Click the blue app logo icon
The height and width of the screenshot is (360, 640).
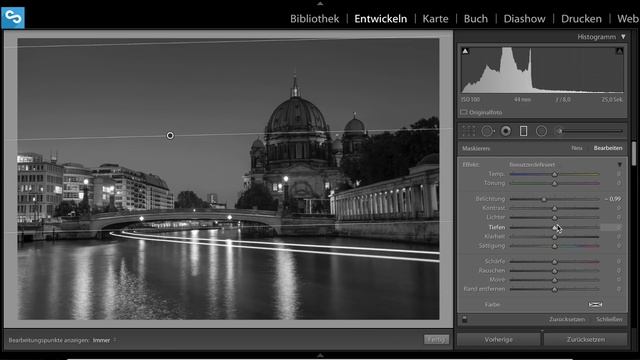pos(13,18)
